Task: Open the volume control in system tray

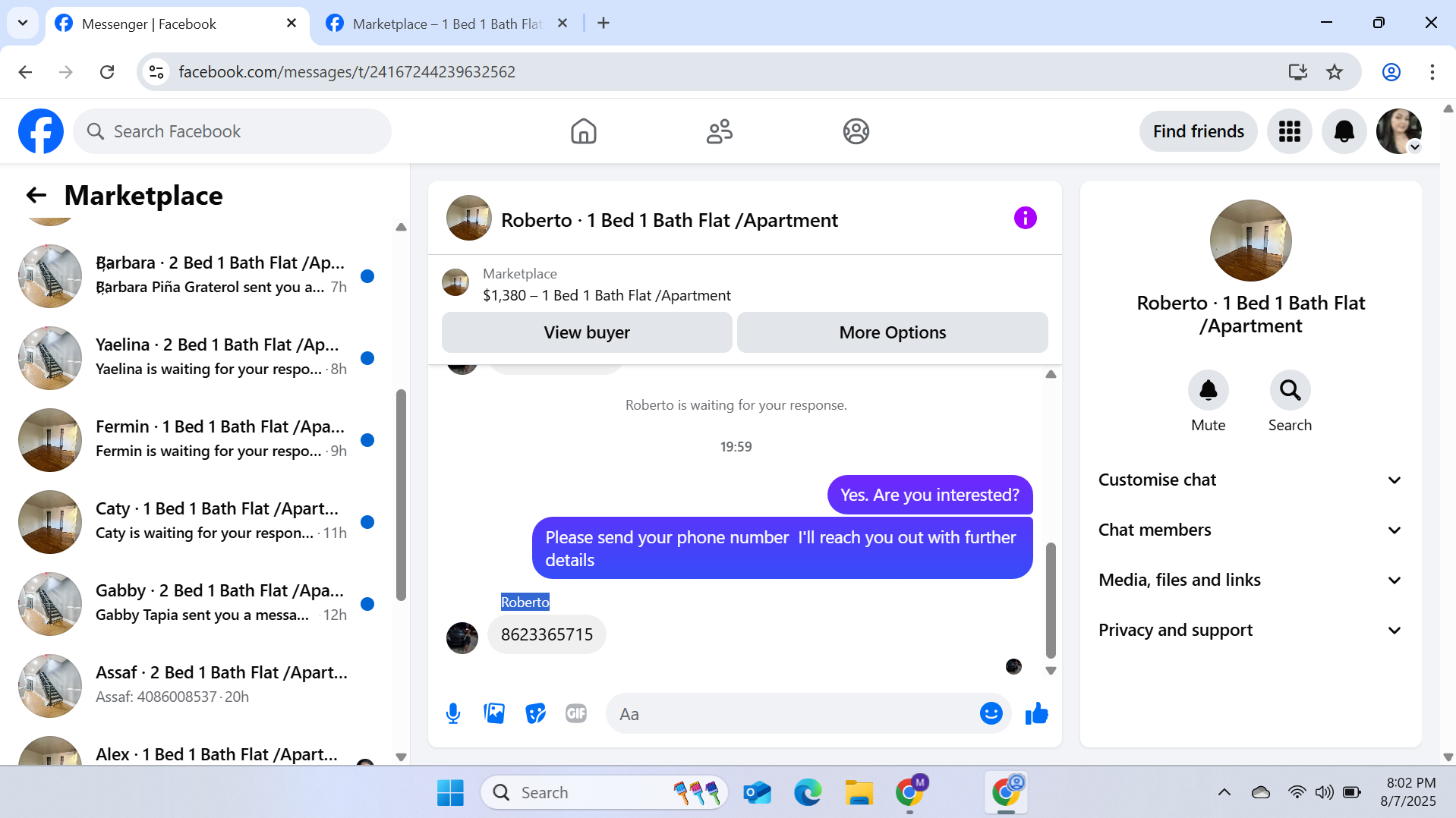Action: [1324, 793]
